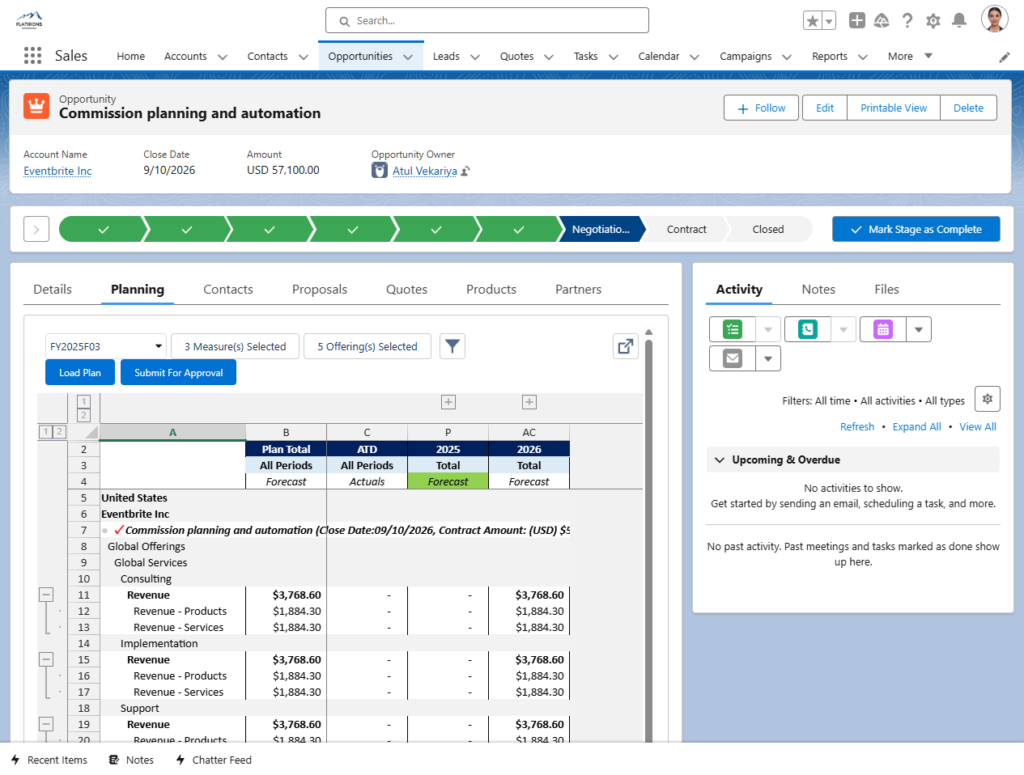
Task: Open the help question mark icon
Action: coord(907,21)
